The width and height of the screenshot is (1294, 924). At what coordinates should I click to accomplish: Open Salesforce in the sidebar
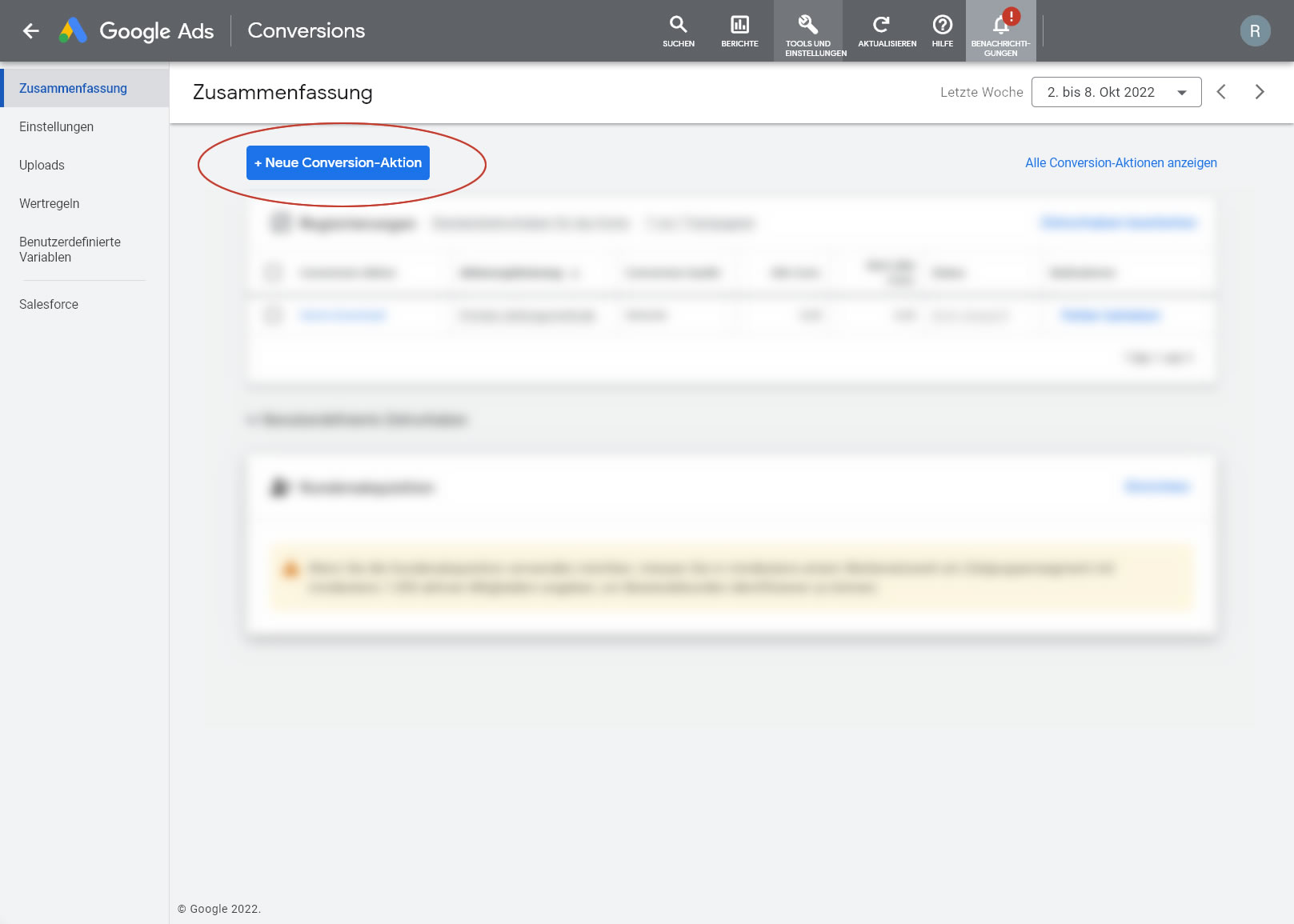tap(49, 304)
